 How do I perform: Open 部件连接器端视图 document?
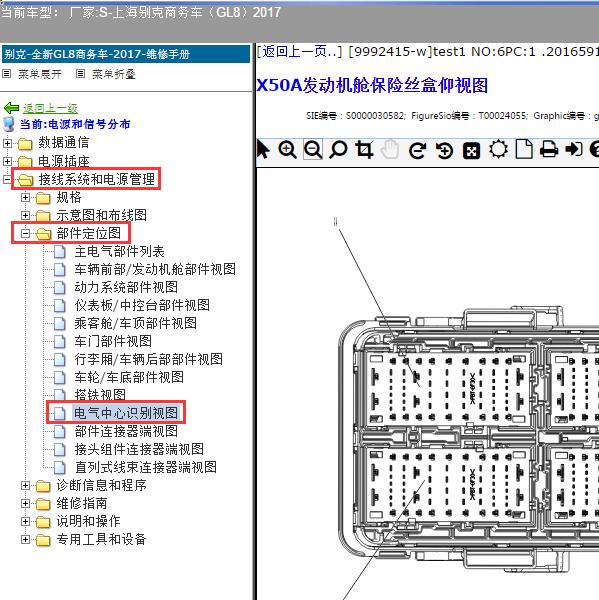coord(126,431)
